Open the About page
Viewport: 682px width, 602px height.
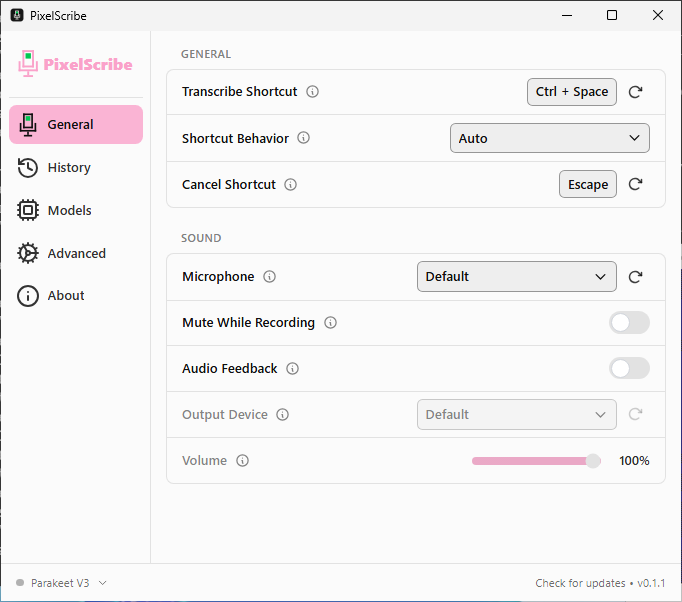(x=76, y=296)
